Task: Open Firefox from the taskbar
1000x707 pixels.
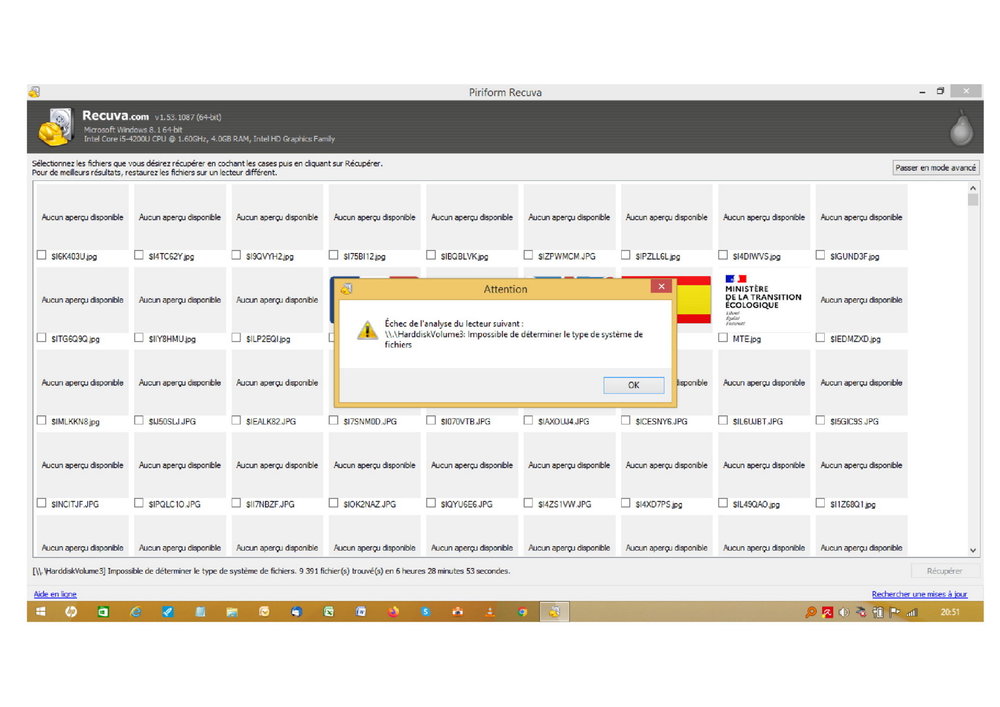Action: pyautogui.click(x=392, y=612)
